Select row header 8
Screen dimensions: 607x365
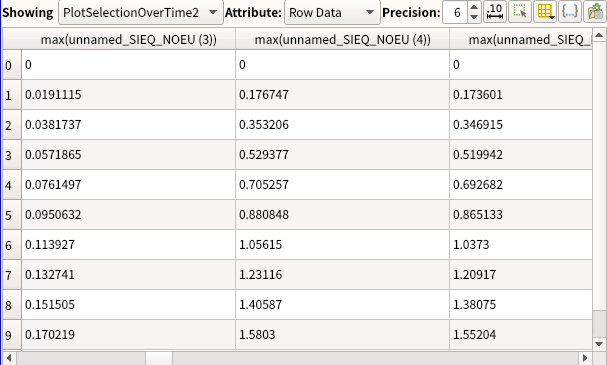point(12,305)
